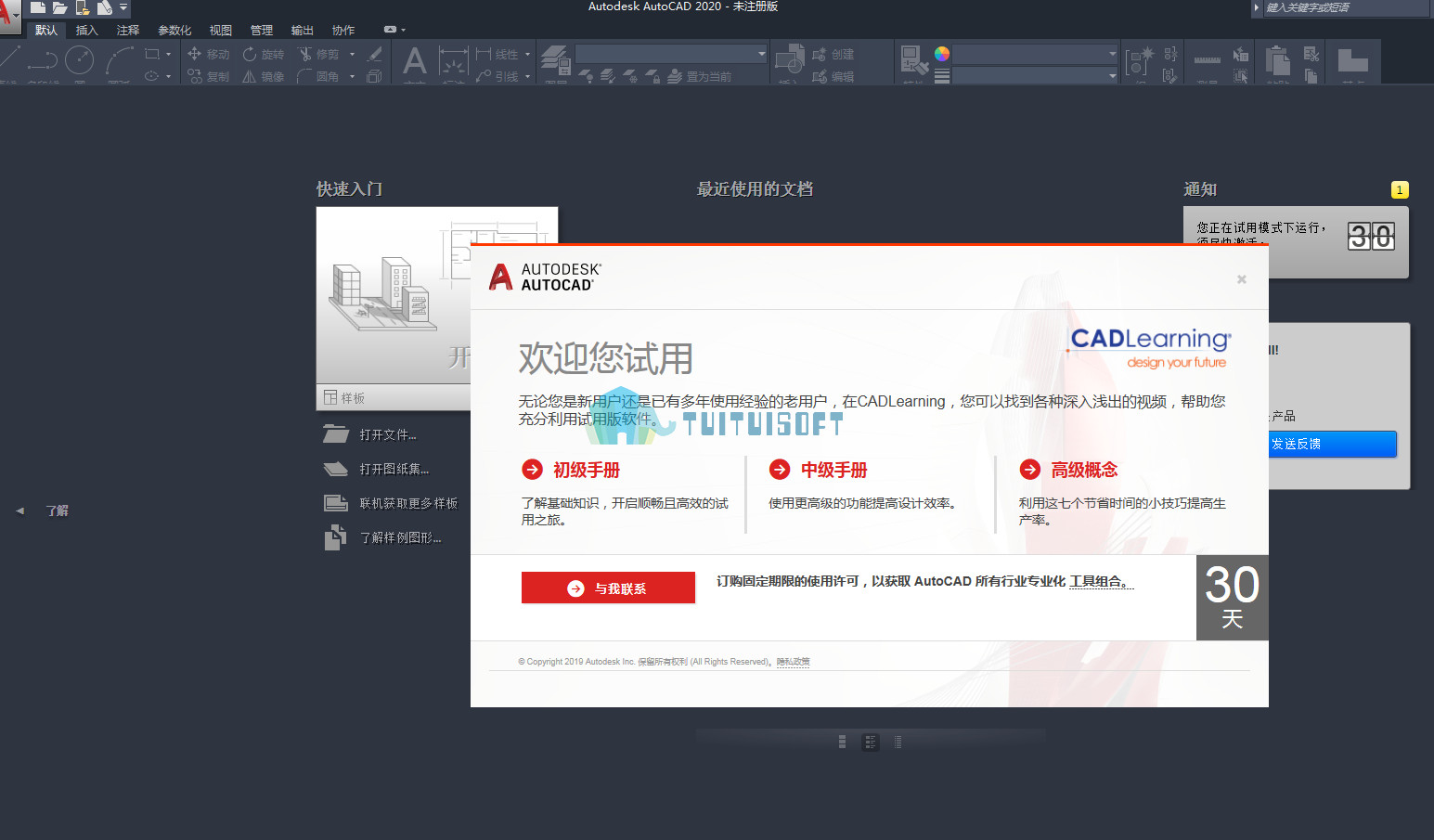Screen dimensions: 1434x840
Task: Click the Paste clipboard icon
Action: [1278, 60]
